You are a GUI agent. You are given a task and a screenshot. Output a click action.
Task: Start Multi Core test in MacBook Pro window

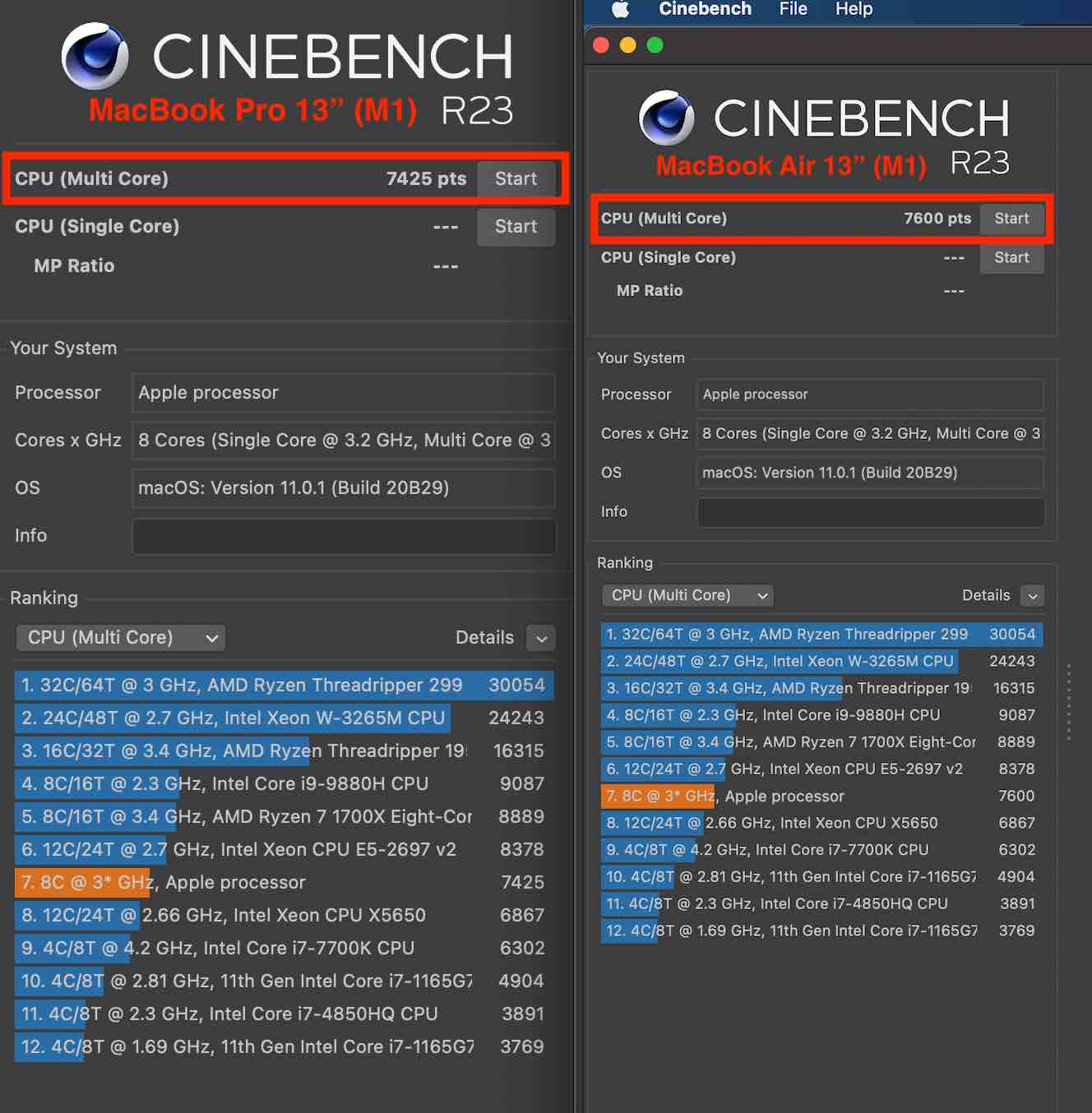516,179
